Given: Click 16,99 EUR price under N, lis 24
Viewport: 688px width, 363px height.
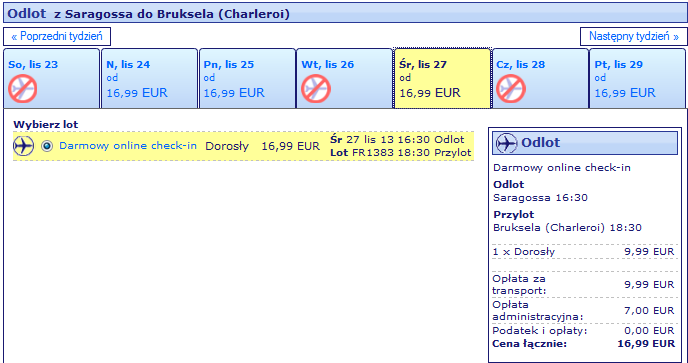Looking at the screenshot, I should click(137, 93).
